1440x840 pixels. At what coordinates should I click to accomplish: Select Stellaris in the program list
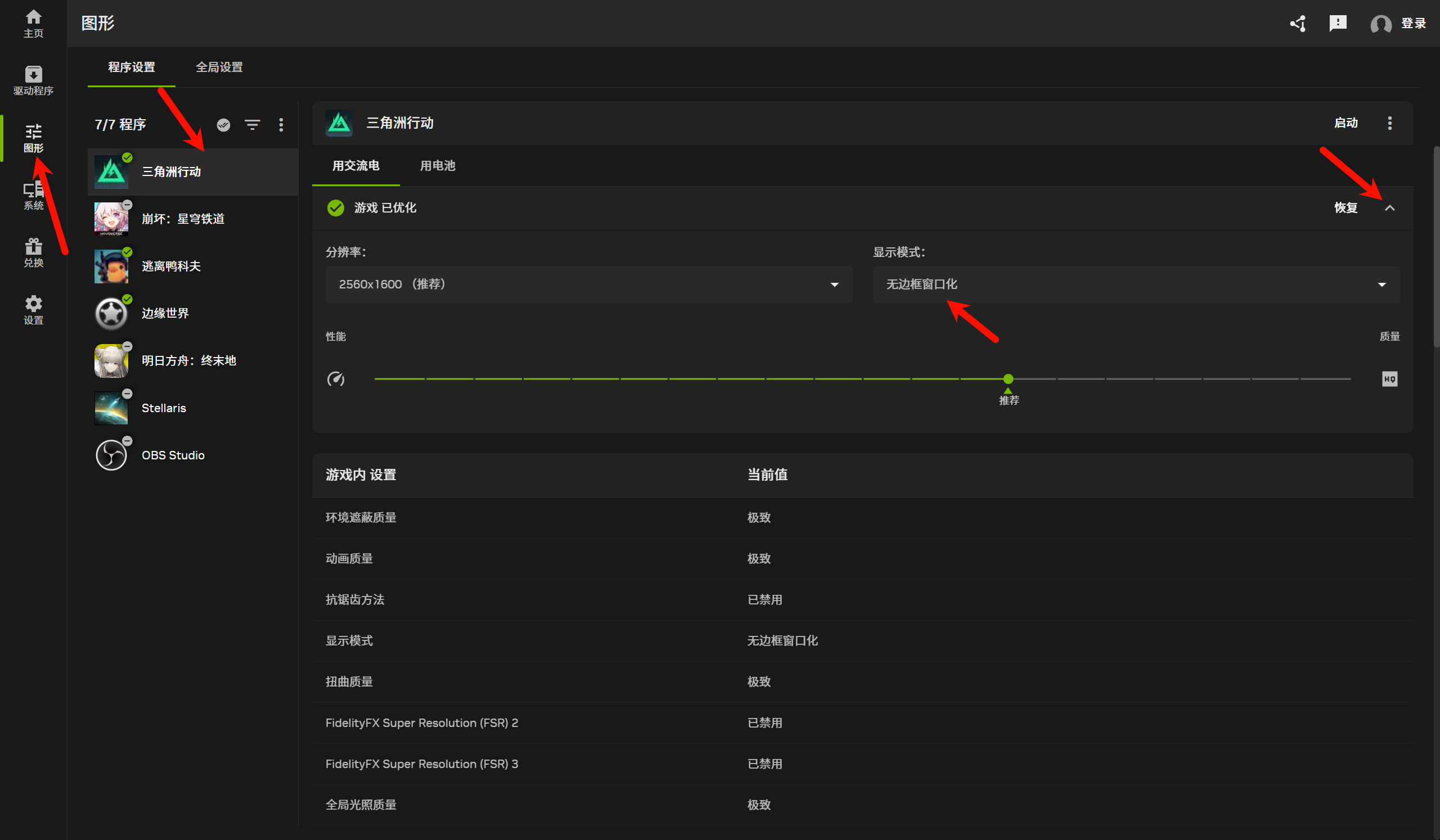pyautogui.click(x=192, y=408)
